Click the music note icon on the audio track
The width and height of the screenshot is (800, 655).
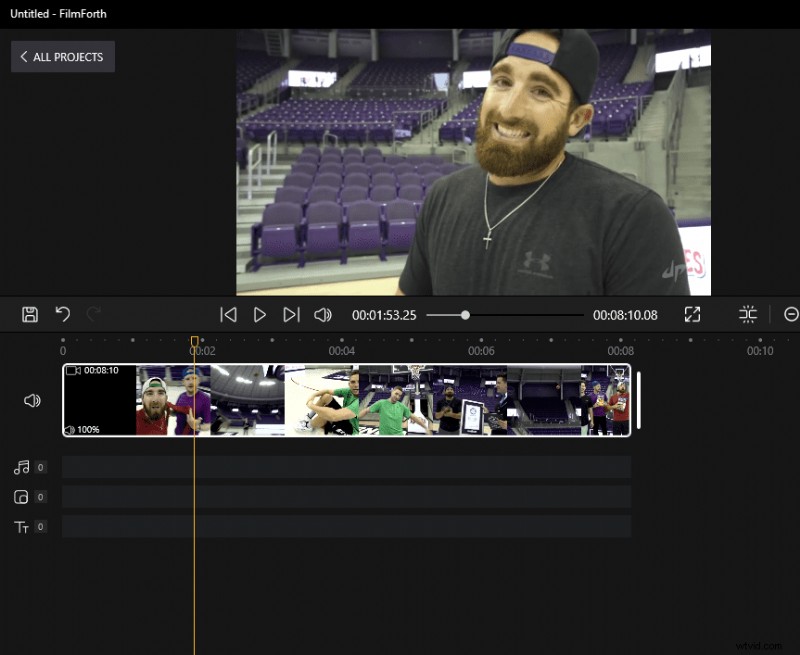[x=24, y=466]
